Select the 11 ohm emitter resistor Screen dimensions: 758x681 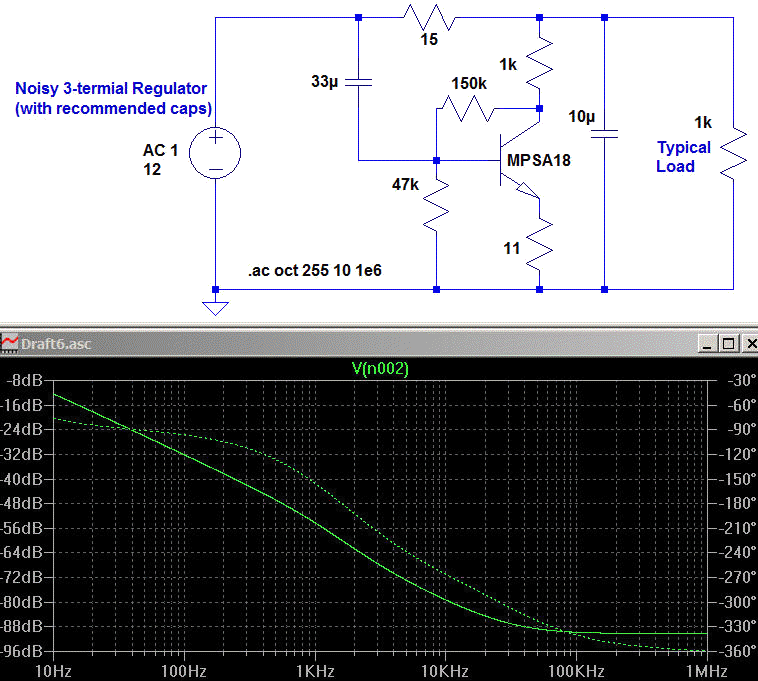[x=539, y=245]
